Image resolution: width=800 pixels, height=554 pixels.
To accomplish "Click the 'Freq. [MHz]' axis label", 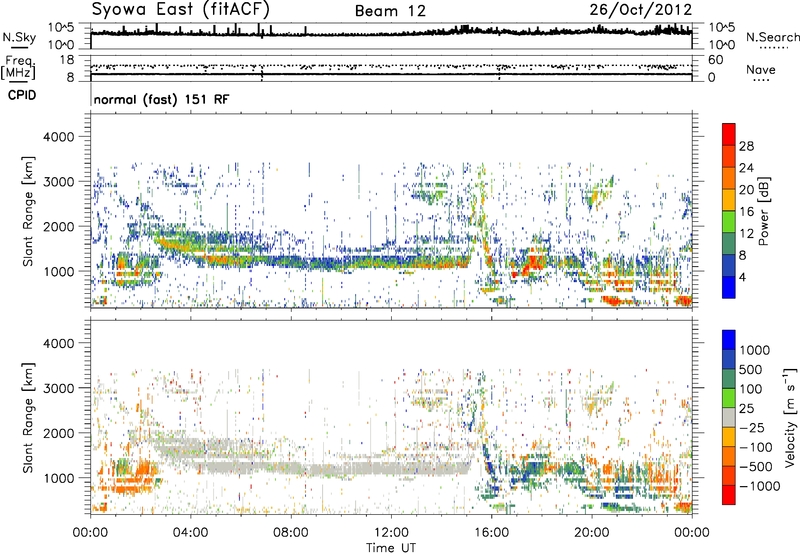I will pos(18,67).
